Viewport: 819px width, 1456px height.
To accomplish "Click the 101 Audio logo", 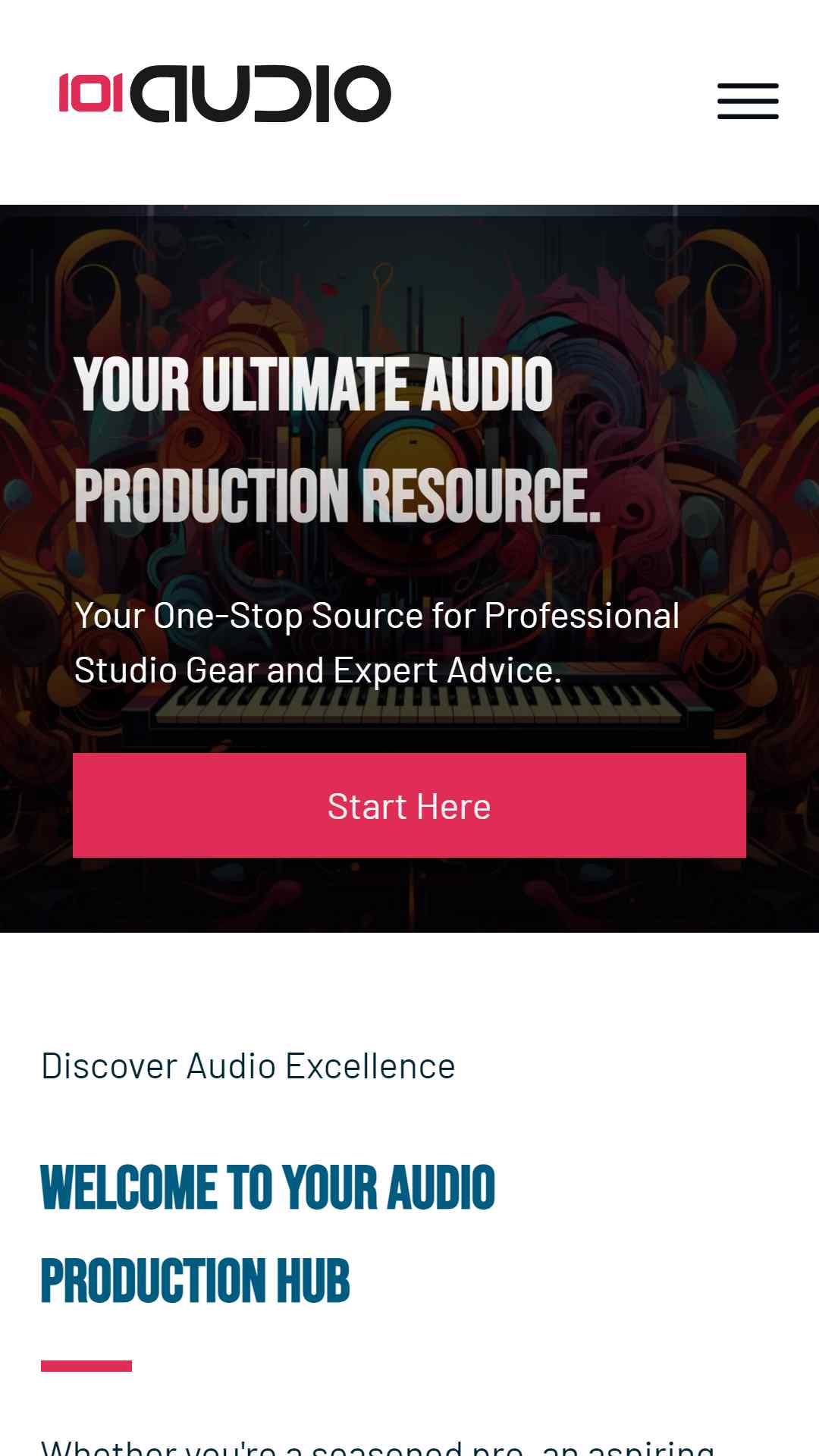I will (225, 94).
